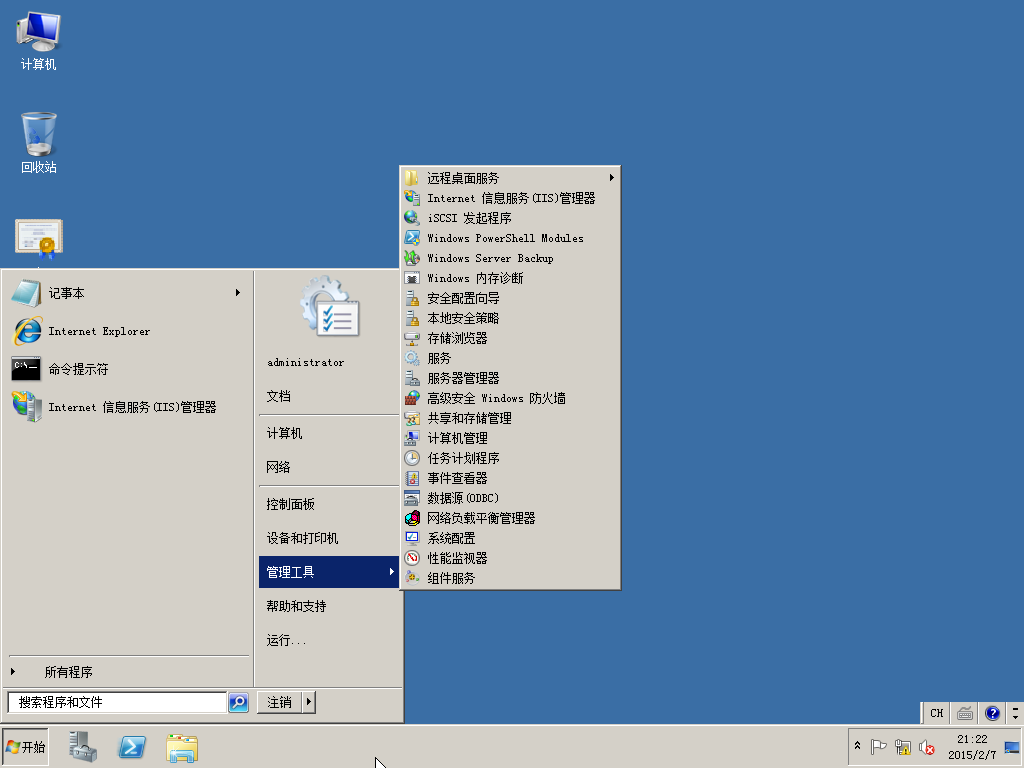
Task: Launch PowerShell from the taskbar
Action: click(132, 747)
